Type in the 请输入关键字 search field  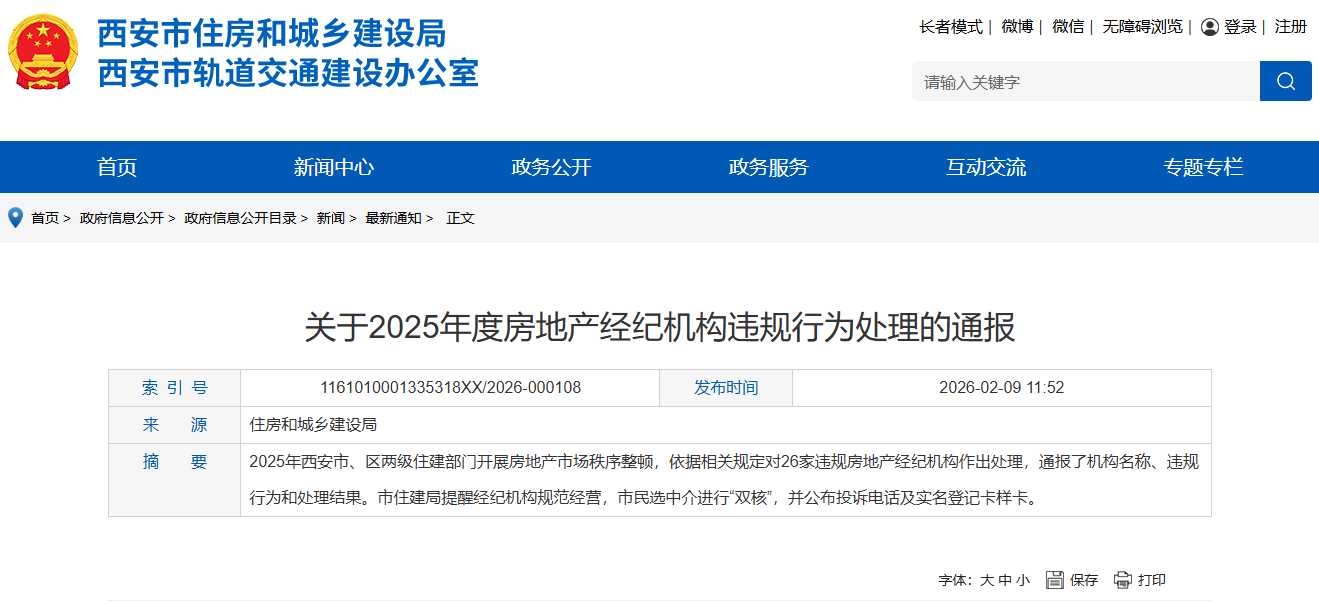(x=1085, y=81)
